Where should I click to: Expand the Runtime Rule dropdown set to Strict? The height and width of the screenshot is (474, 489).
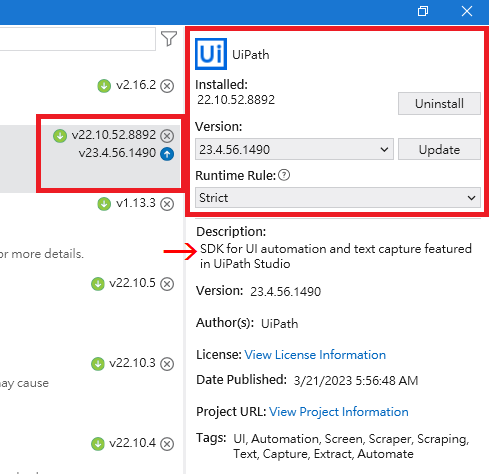click(338, 198)
